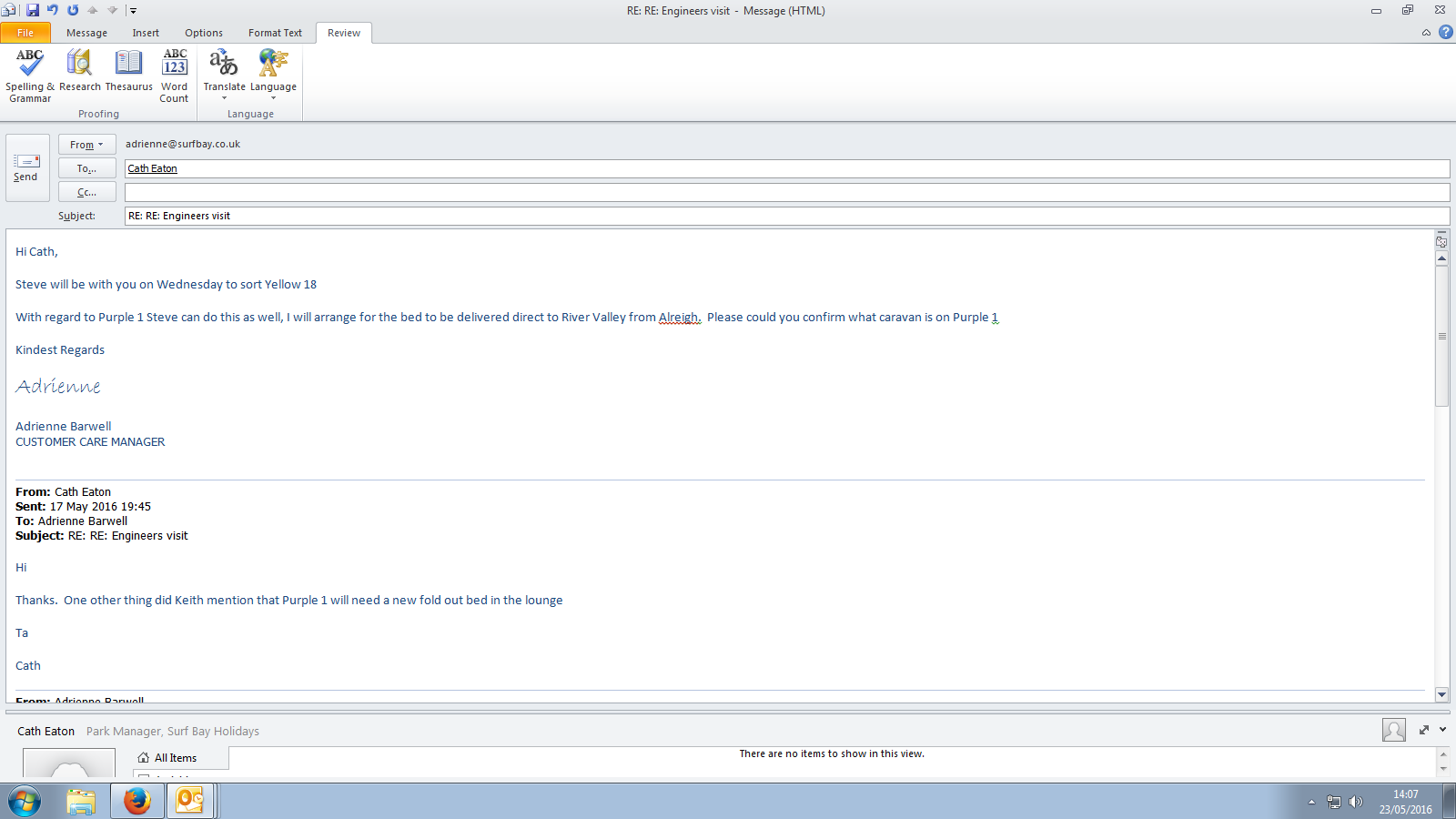Open the Thesaurus tool
The image size is (1456, 819).
tap(128, 73)
